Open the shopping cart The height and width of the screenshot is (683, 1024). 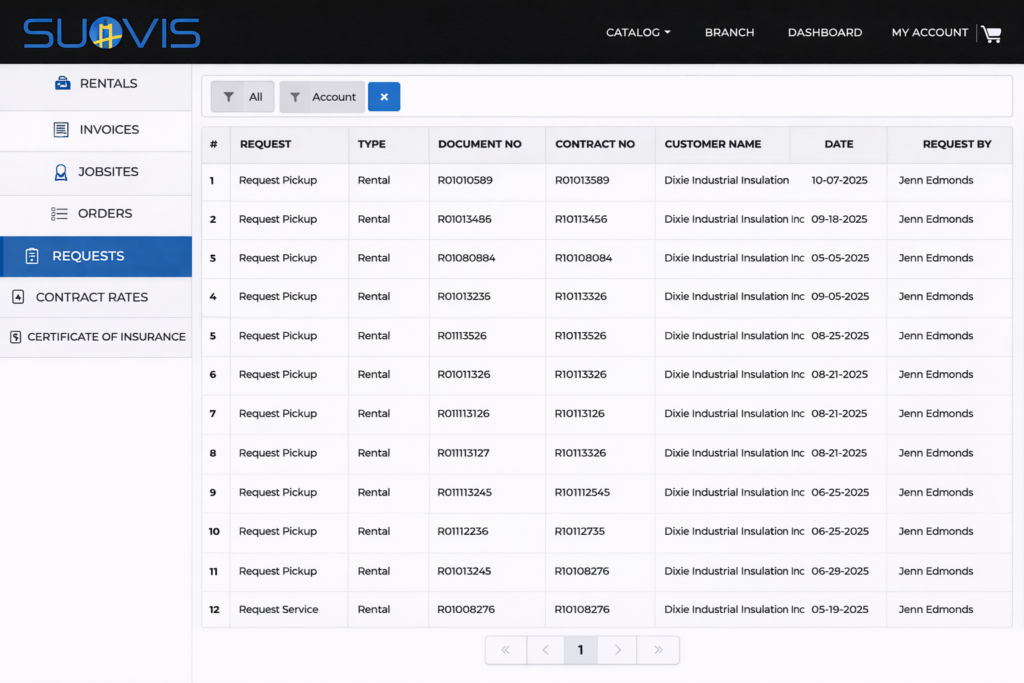click(x=991, y=33)
